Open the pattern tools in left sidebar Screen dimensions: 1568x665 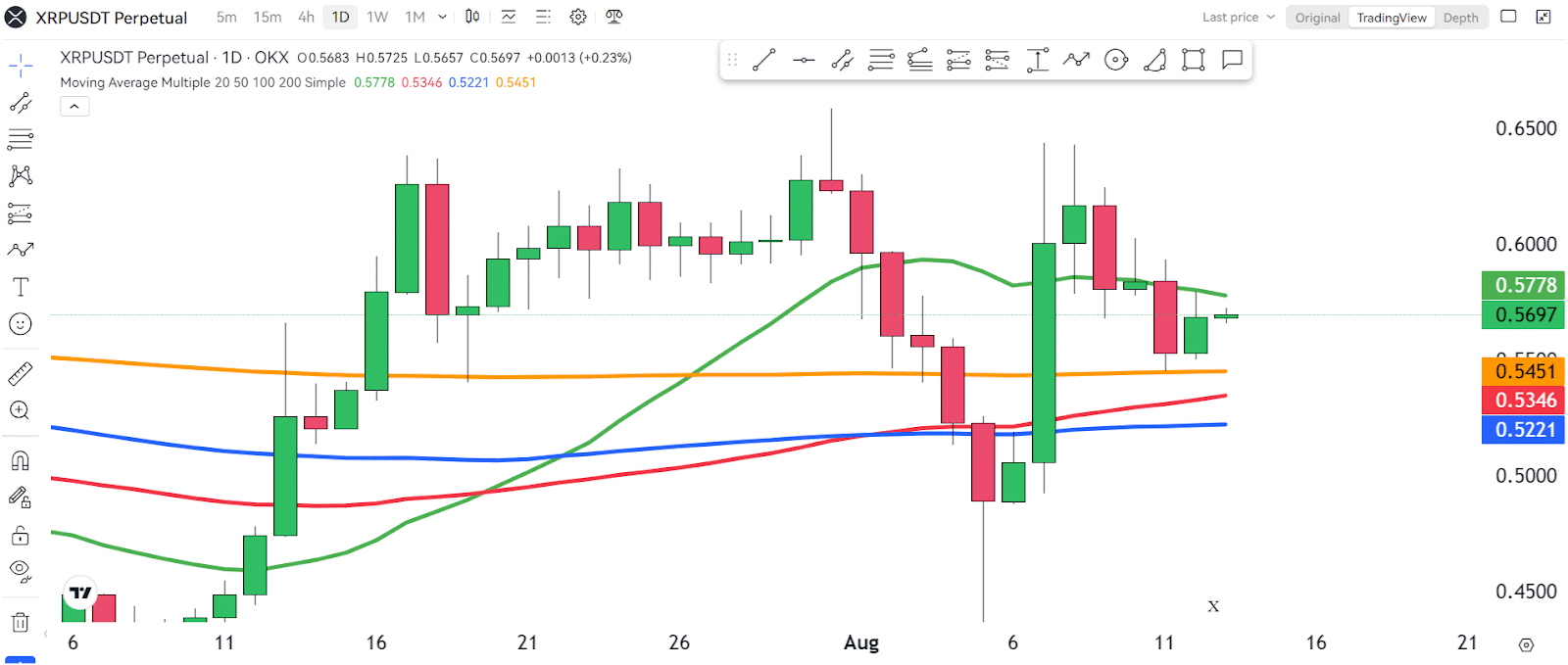[x=21, y=176]
